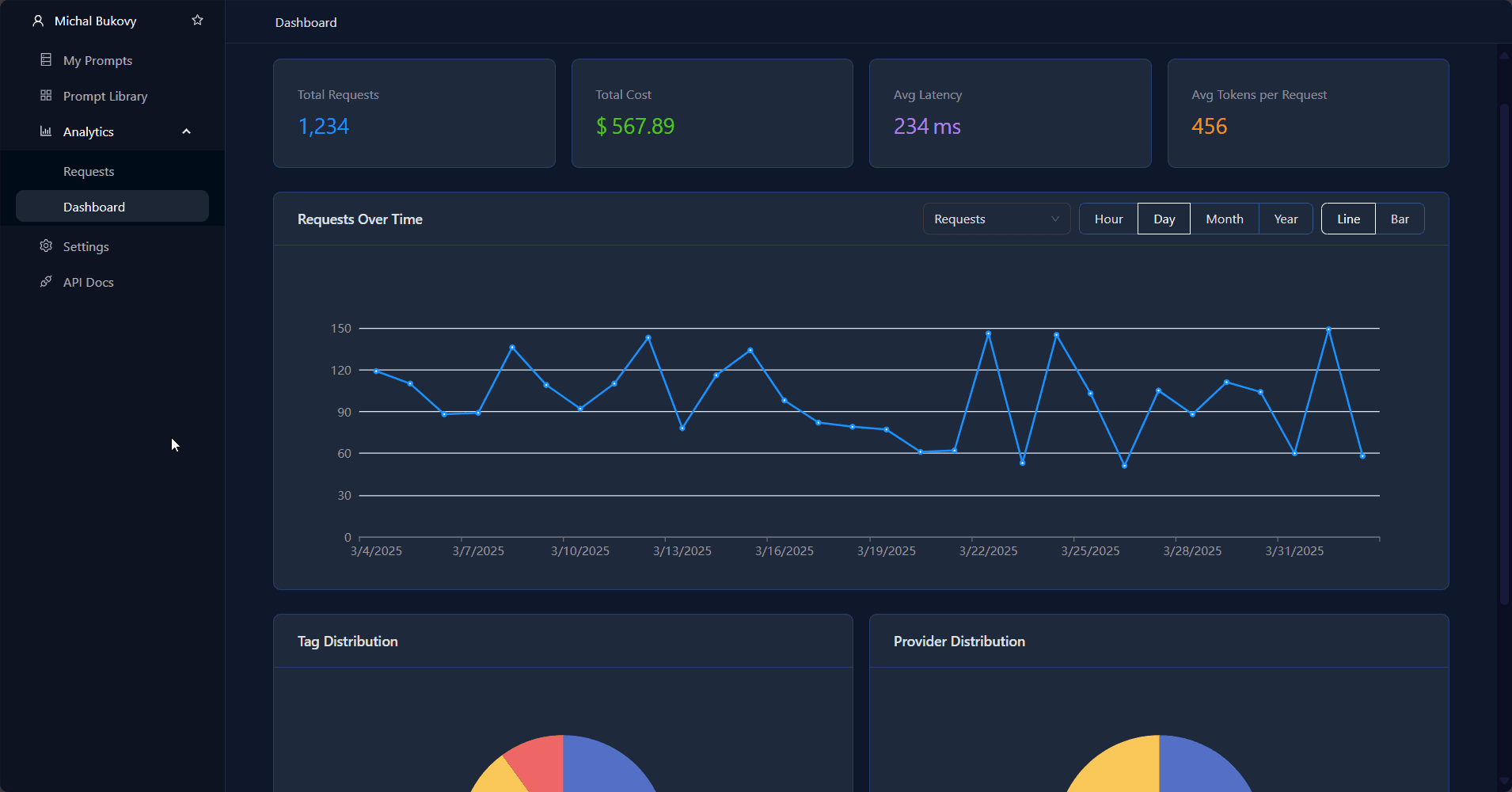The width and height of the screenshot is (1512, 792).
Task: Select the Hour time range
Action: point(1108,219)
